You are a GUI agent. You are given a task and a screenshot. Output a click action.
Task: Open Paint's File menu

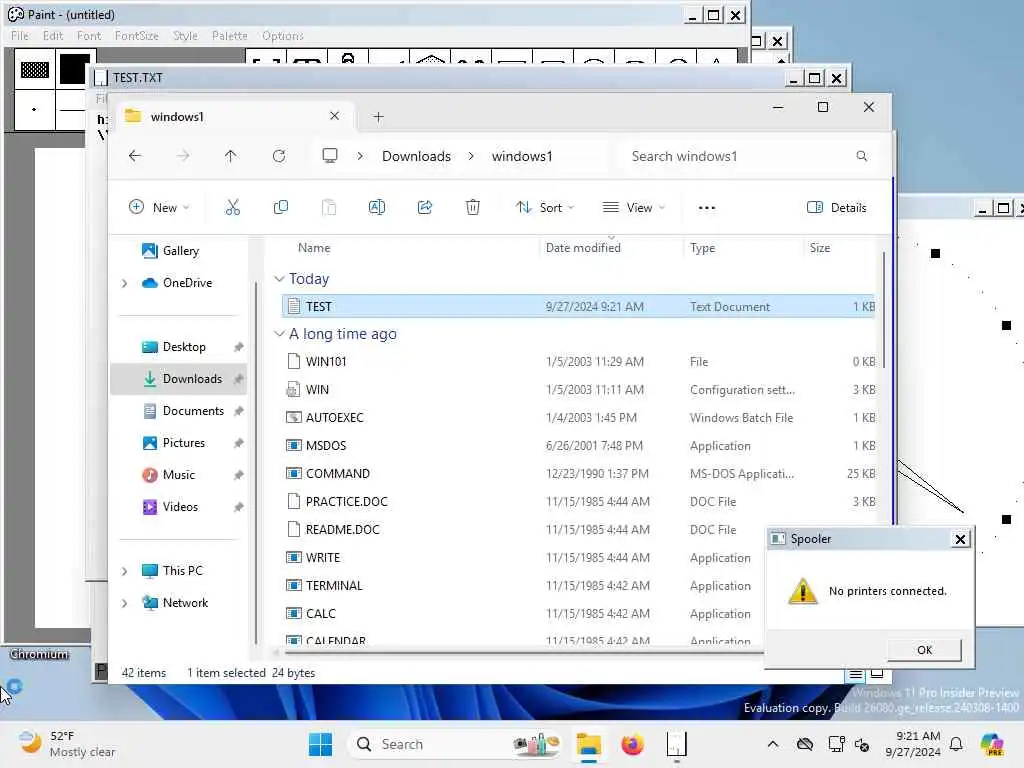click(x=20, y=36)
